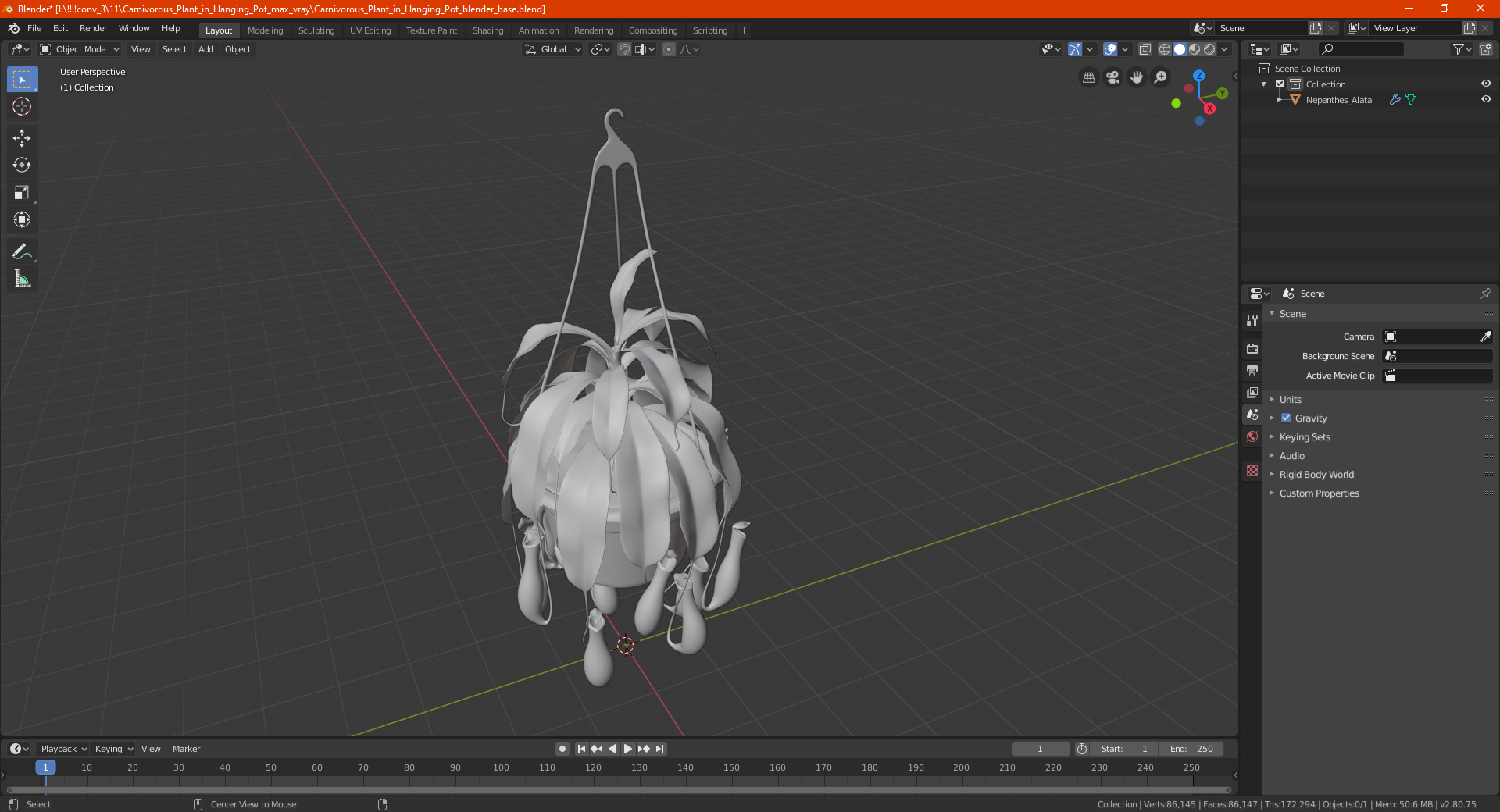This screenshot has width=1500, height=812.
Task: Expand the Keying Sets panel
Action: (1304, 437)
